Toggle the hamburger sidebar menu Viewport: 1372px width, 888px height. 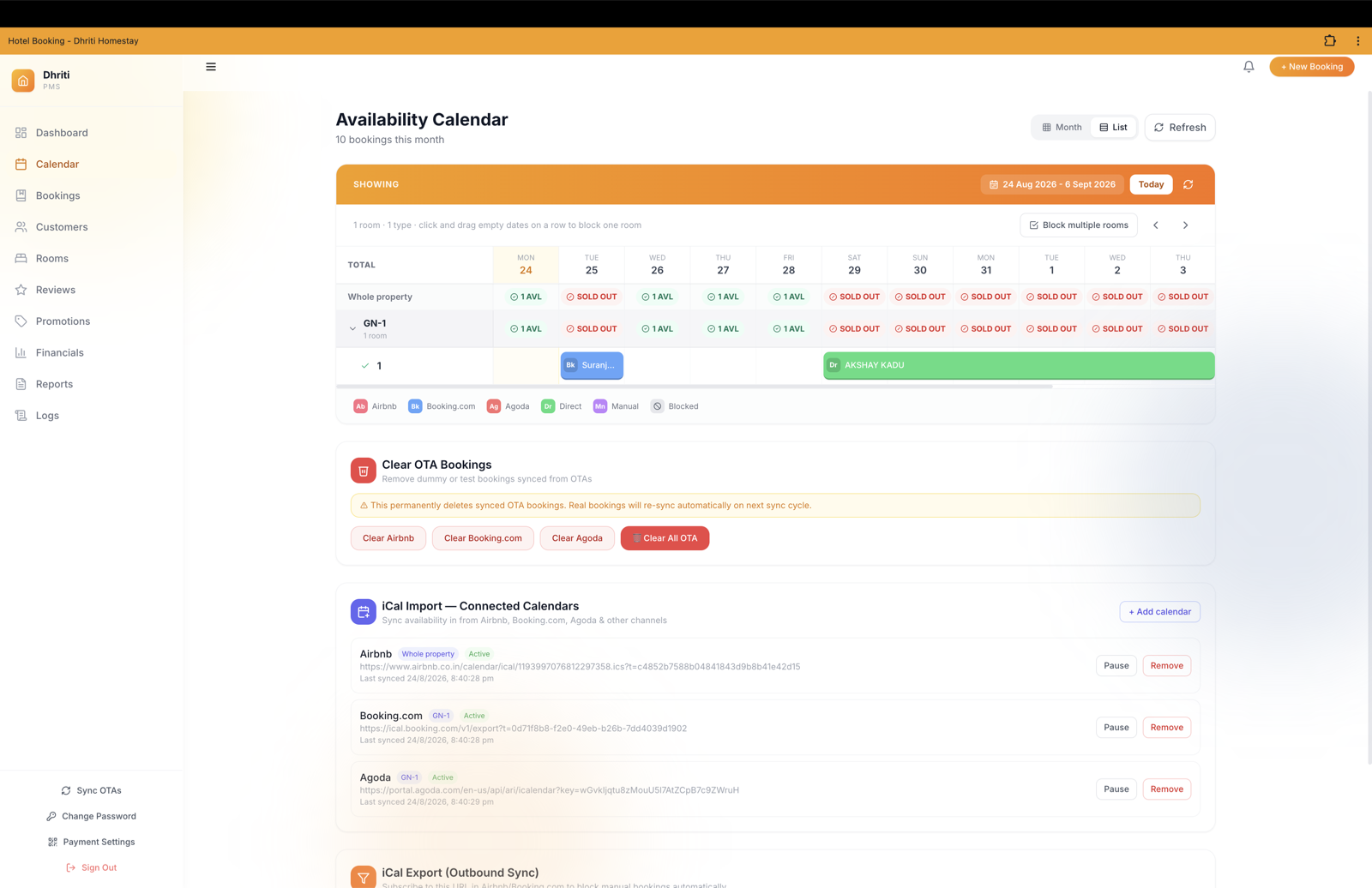click(x=211, y=67)
